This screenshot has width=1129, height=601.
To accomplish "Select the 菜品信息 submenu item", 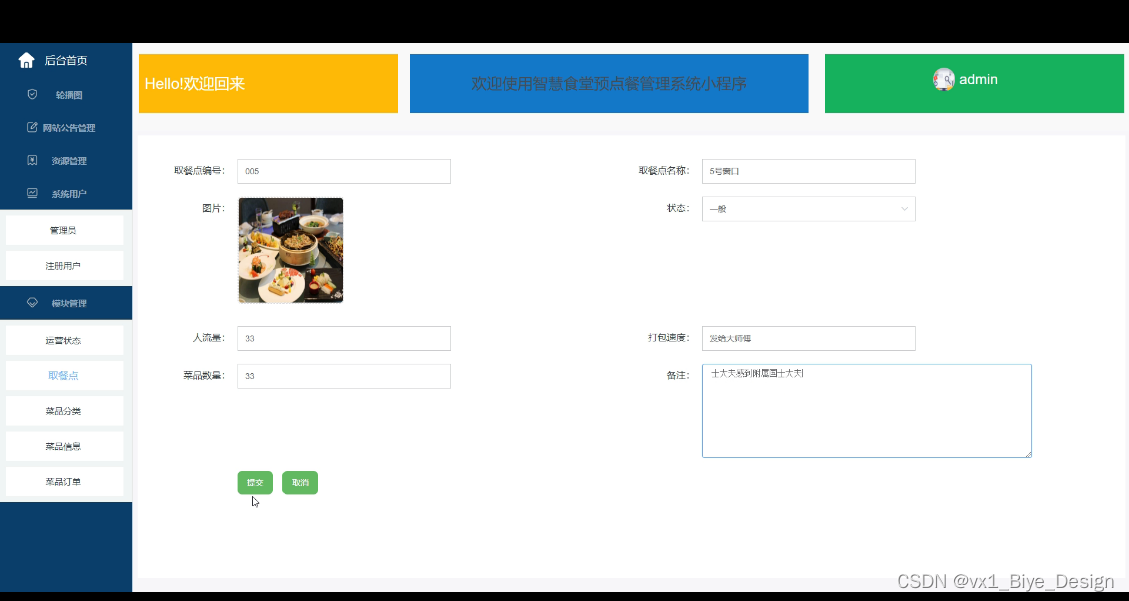I will pos(64,446).
